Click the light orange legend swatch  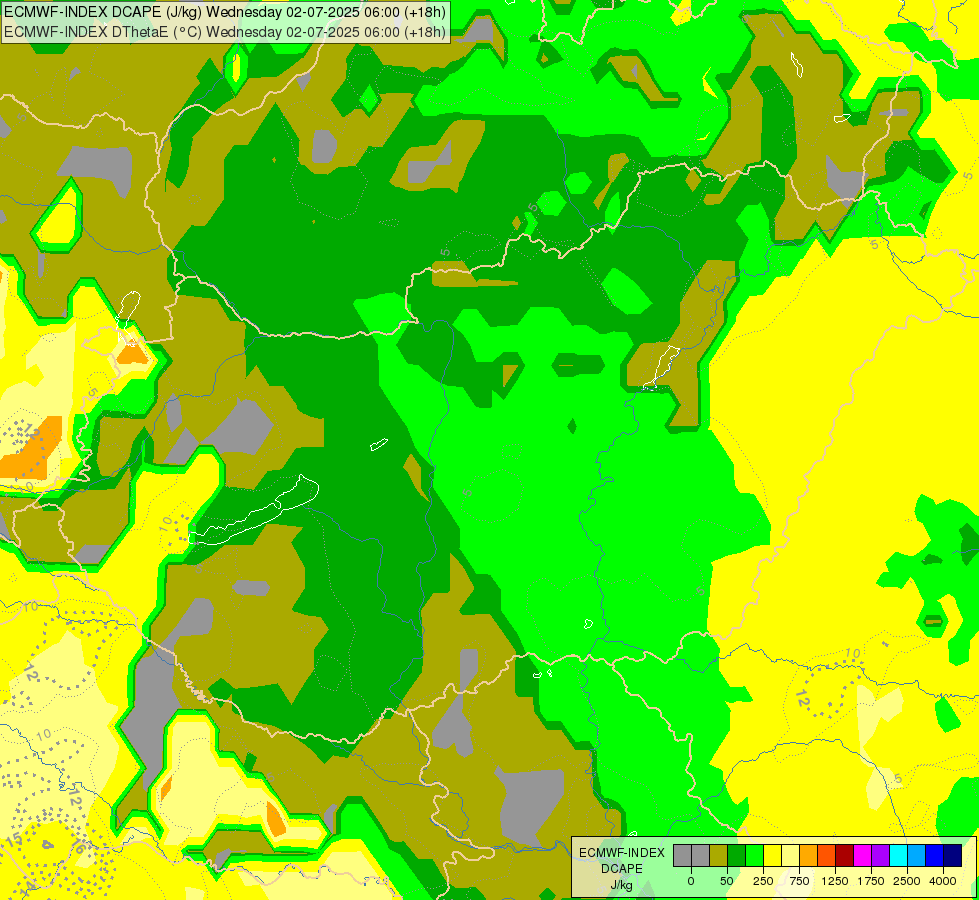click(809, 855)
